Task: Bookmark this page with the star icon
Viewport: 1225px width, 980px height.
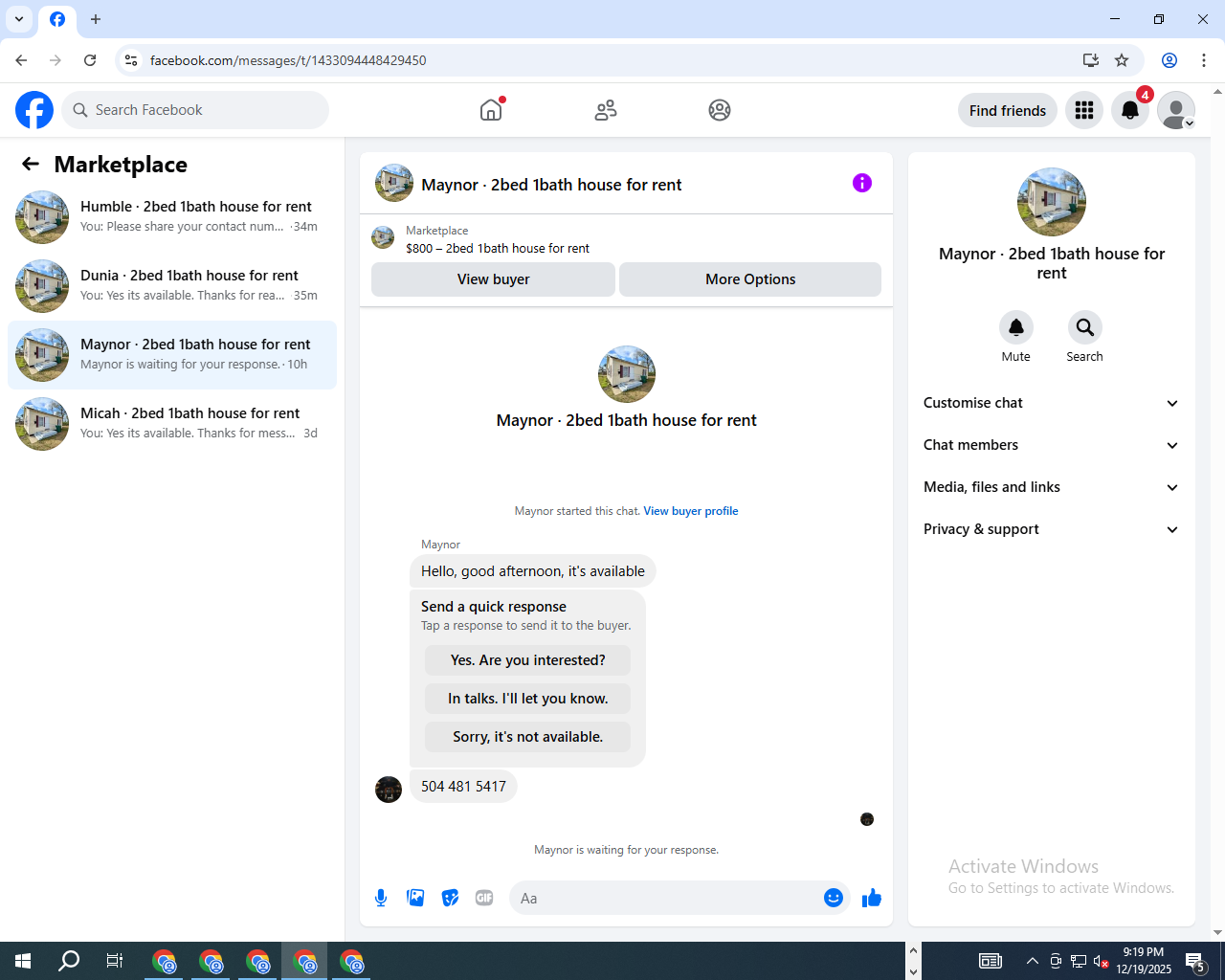Action: point(1122,60)
